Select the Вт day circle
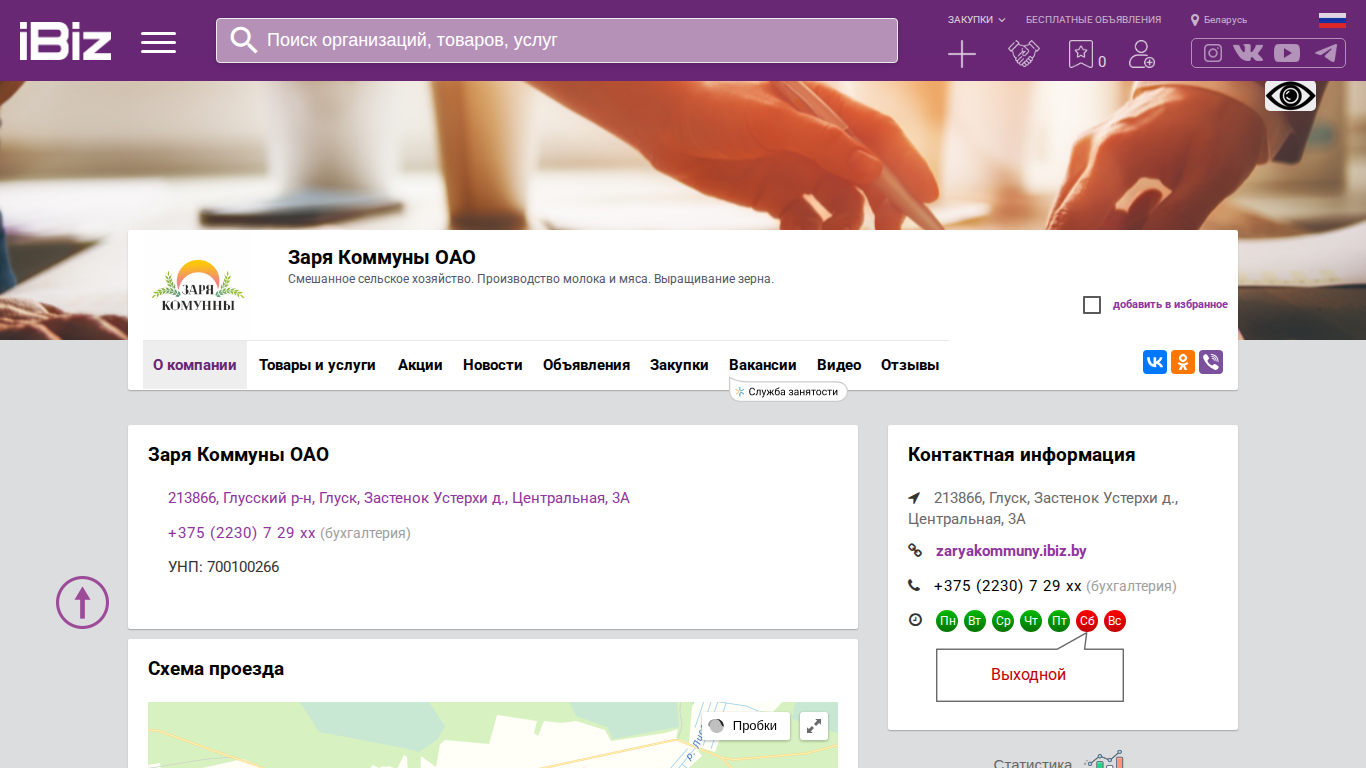The height and width of the screenshot is (768, 1366). [975, 621]
